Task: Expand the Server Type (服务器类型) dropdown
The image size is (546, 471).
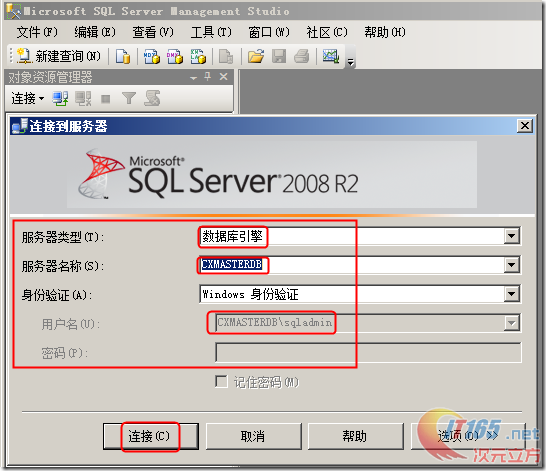Action: point(512,236)
